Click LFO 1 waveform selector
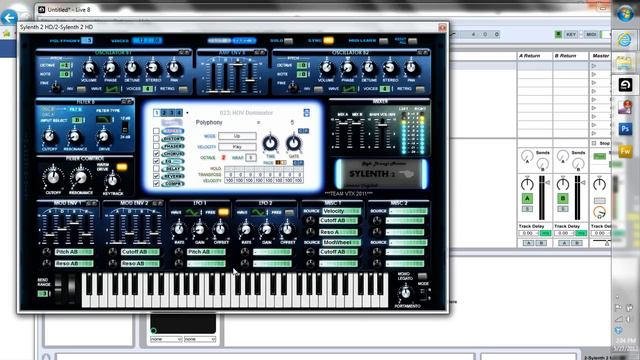 pyautogui.click(x=191, y=212)
